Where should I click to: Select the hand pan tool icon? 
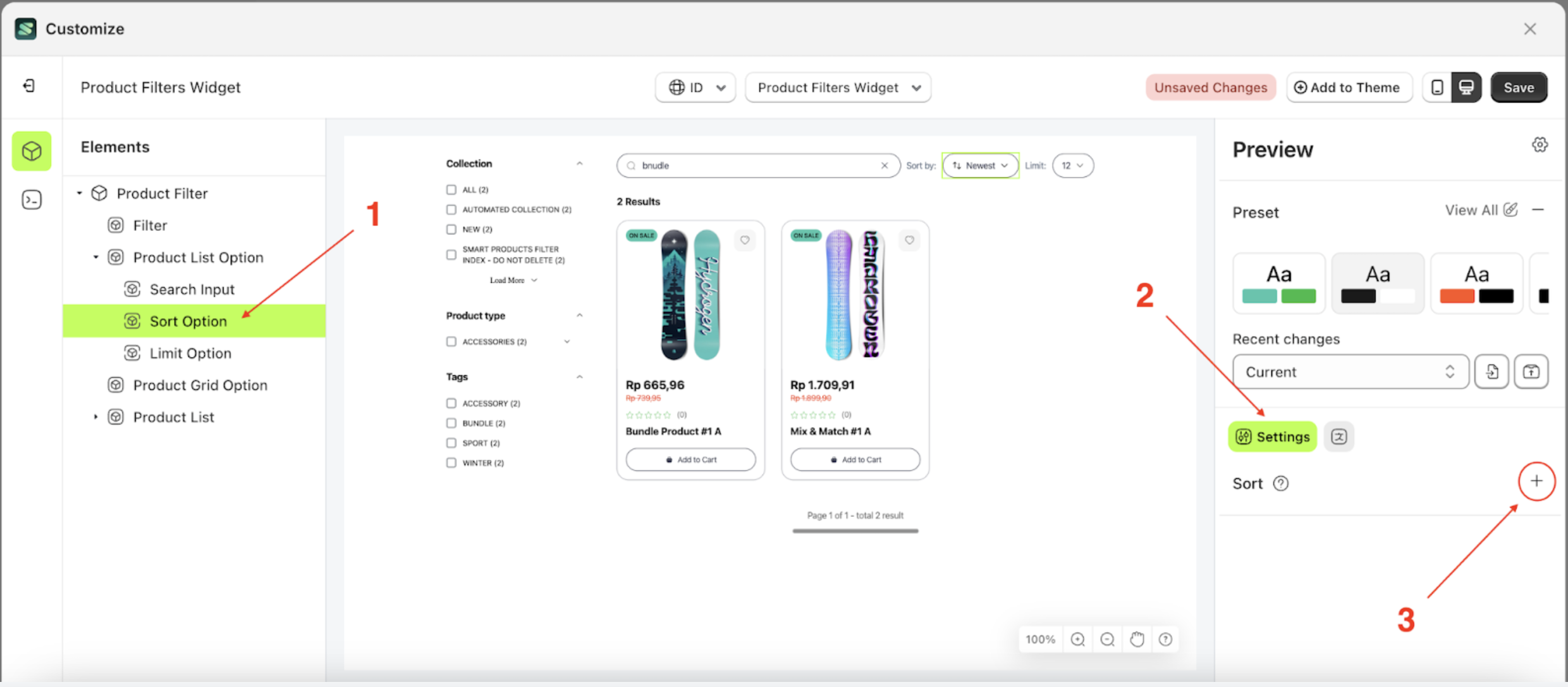(1137, 640)
